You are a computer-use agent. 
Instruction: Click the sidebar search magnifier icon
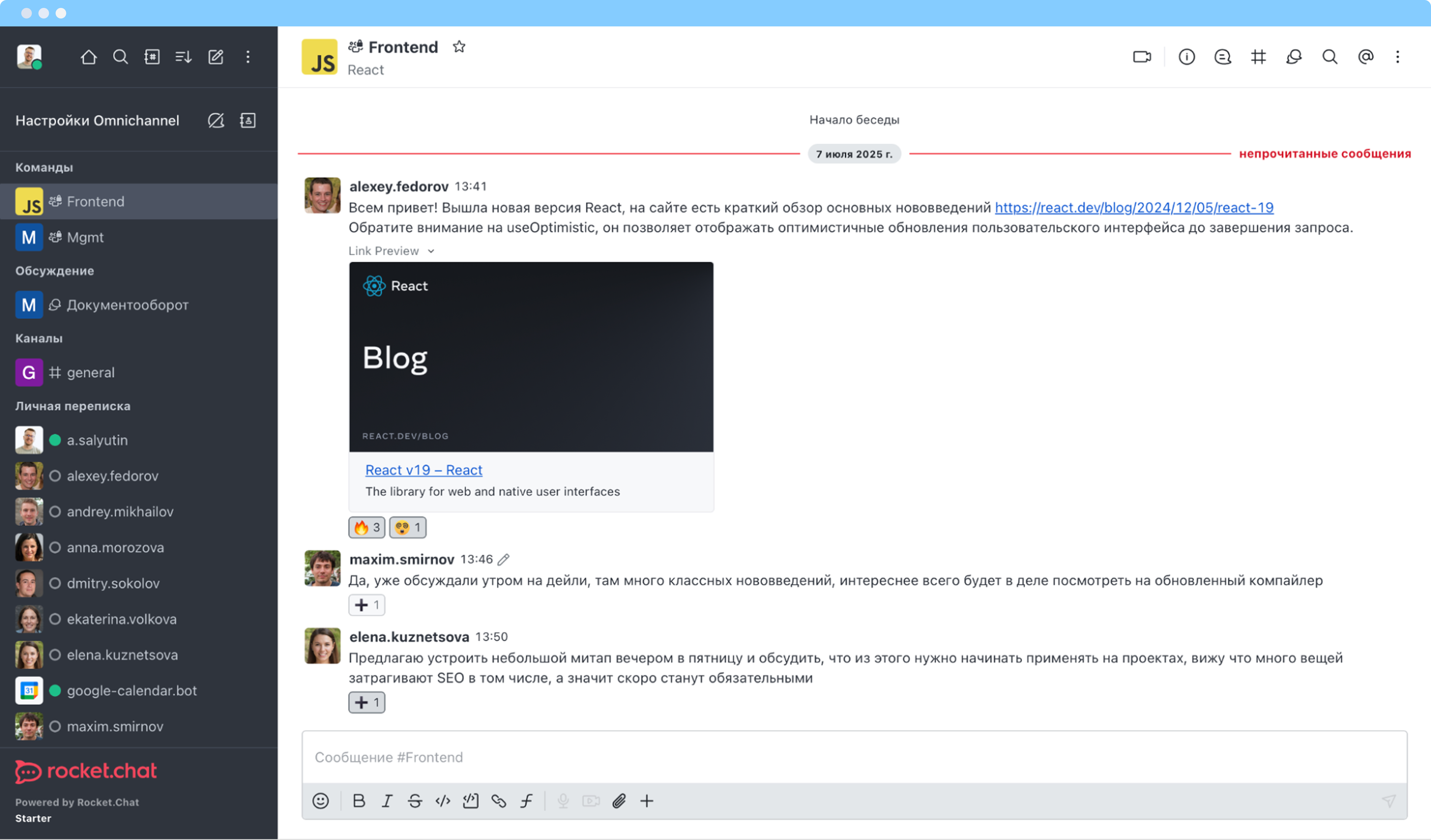click(120, 57)
